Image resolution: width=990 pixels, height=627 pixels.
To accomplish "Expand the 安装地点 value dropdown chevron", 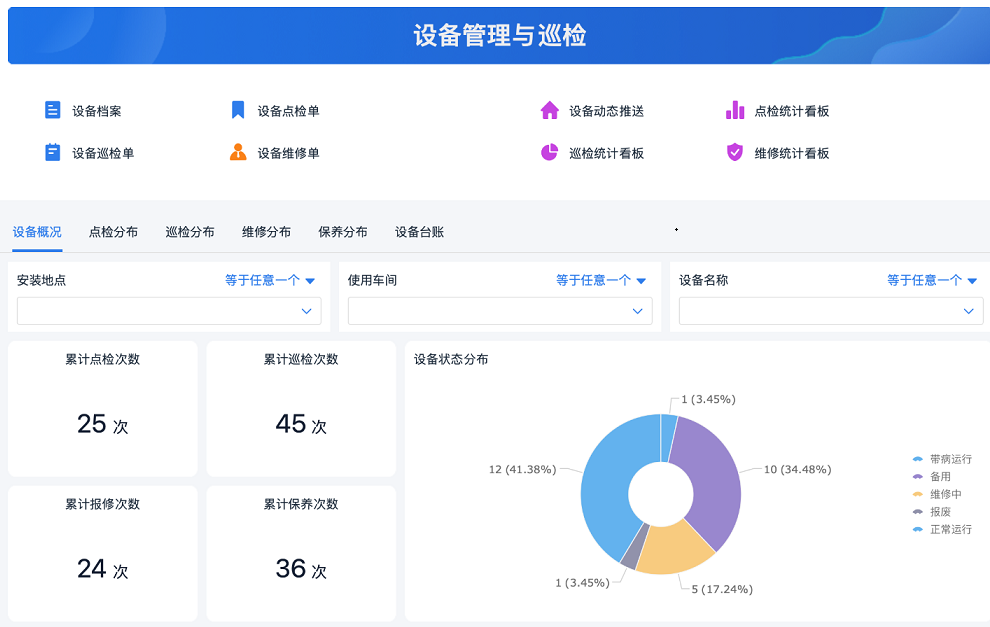I will [x=307, y=311].
